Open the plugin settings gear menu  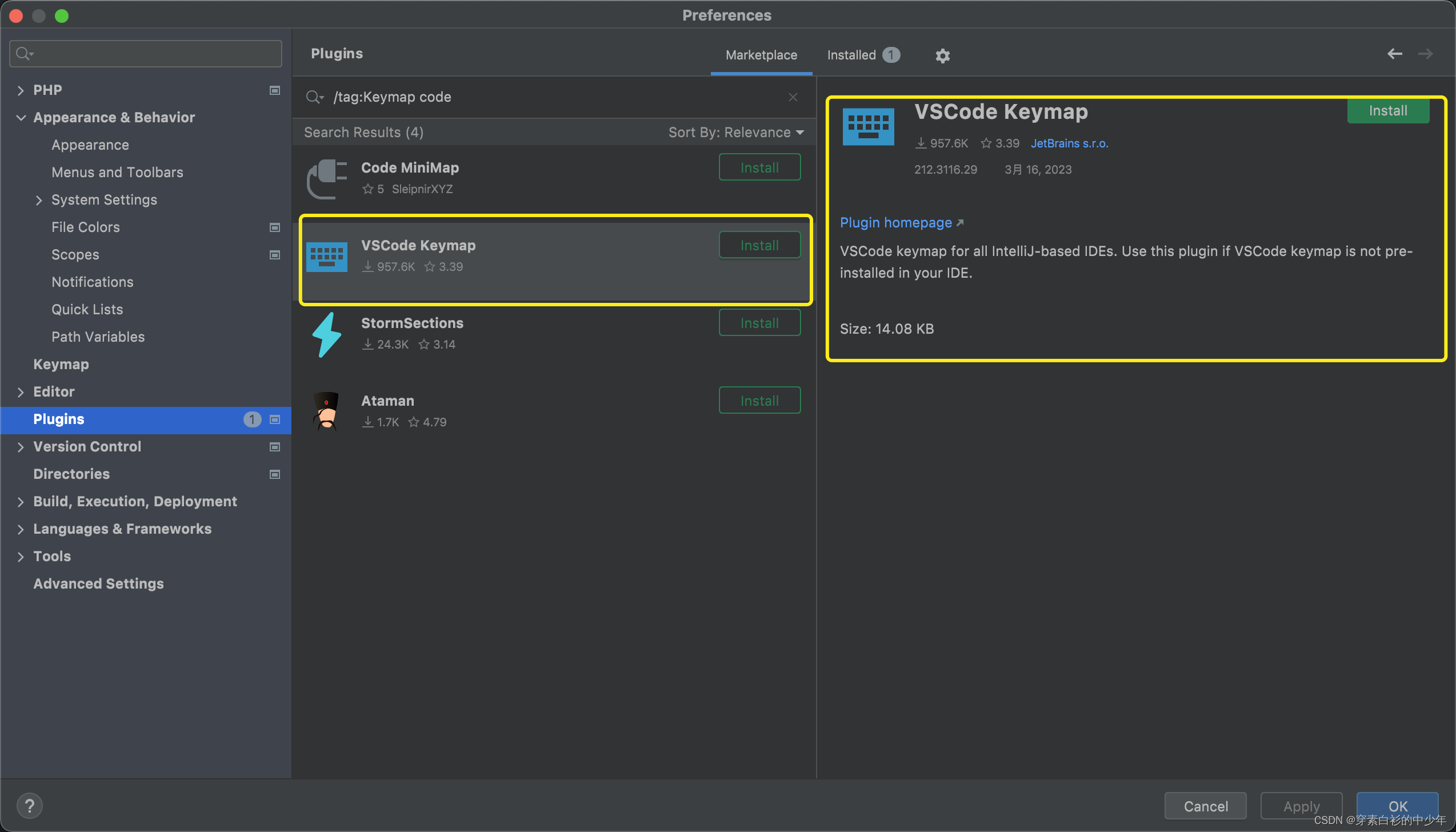coord(942,55)
